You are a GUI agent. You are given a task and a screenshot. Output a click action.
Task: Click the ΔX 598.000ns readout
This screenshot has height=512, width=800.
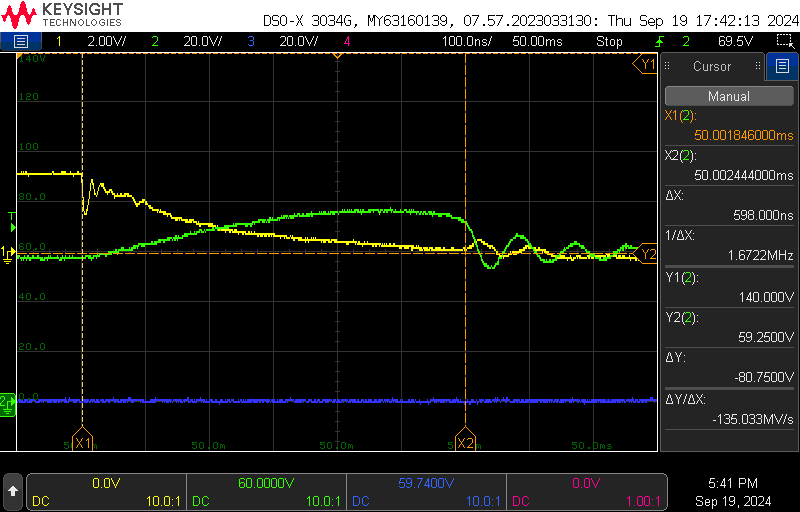click(x=763, y=216)
